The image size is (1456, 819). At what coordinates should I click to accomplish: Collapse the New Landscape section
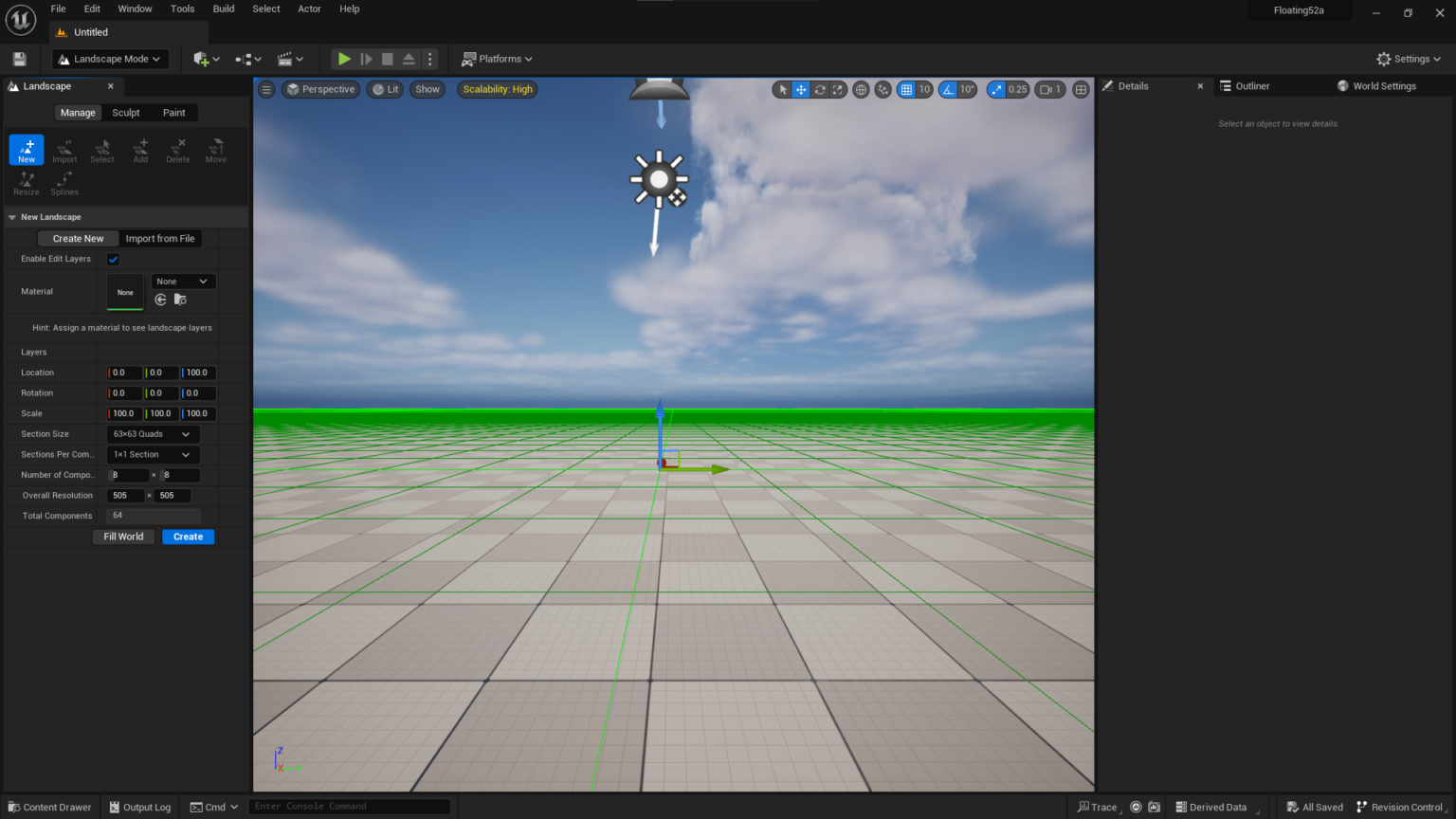pyautogui.click(x=12, y=217)
